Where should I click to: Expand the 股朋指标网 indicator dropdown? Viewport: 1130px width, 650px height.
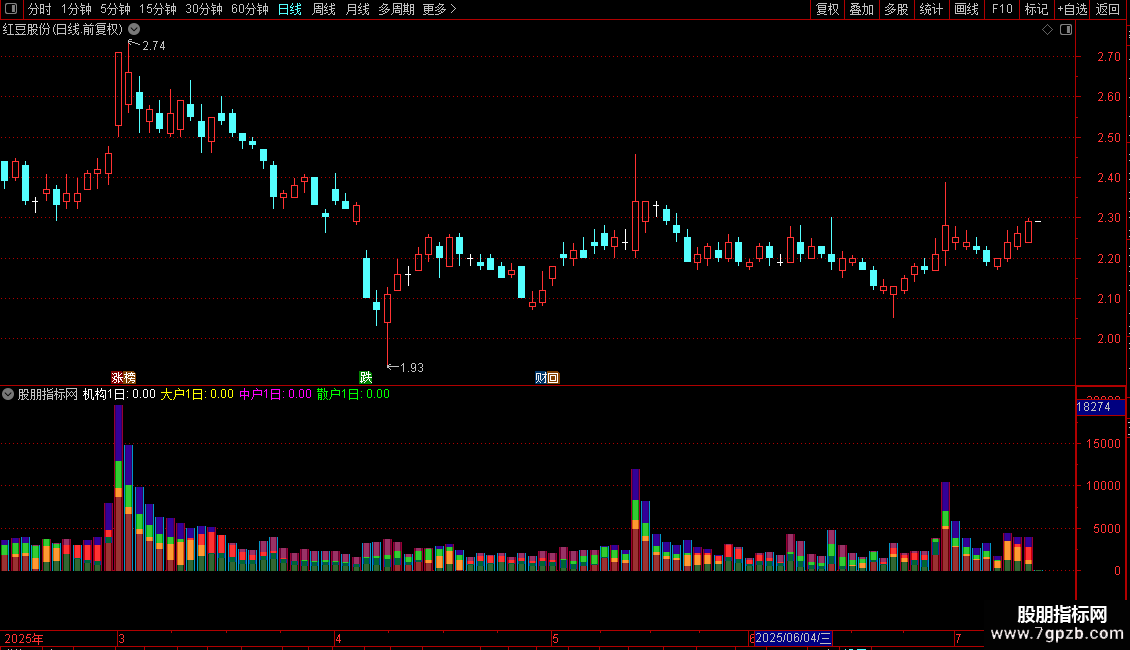coord(8,394)
